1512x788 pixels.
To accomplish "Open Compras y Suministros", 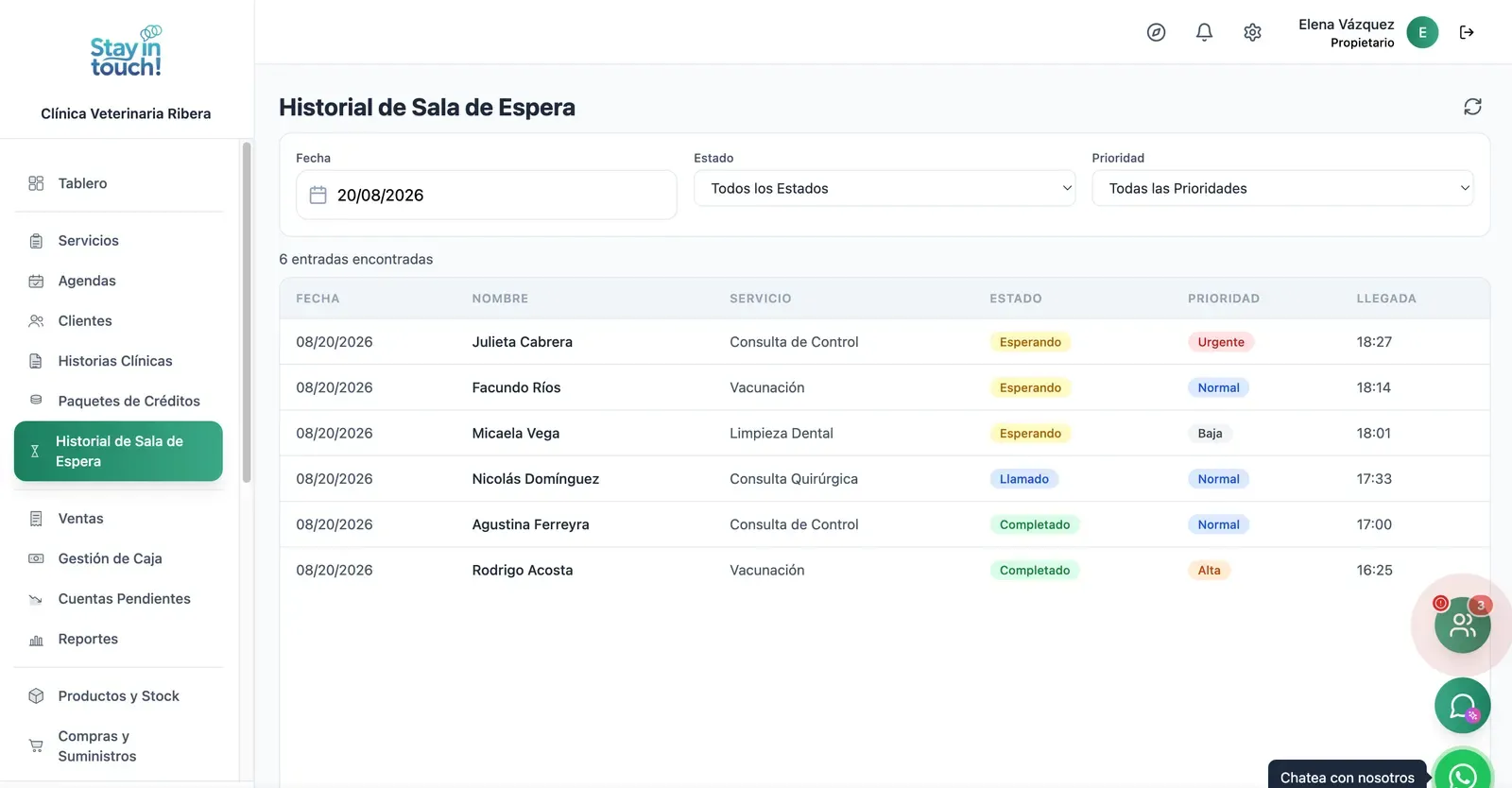I will click(118, 746).
